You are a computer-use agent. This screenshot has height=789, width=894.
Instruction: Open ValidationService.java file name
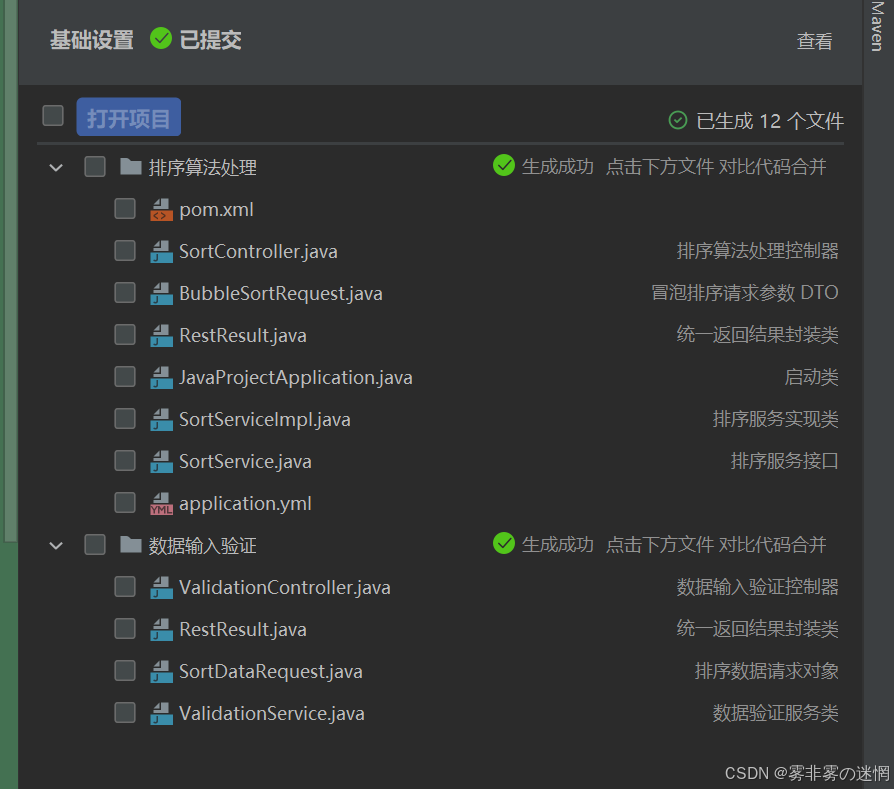[271, 713]
